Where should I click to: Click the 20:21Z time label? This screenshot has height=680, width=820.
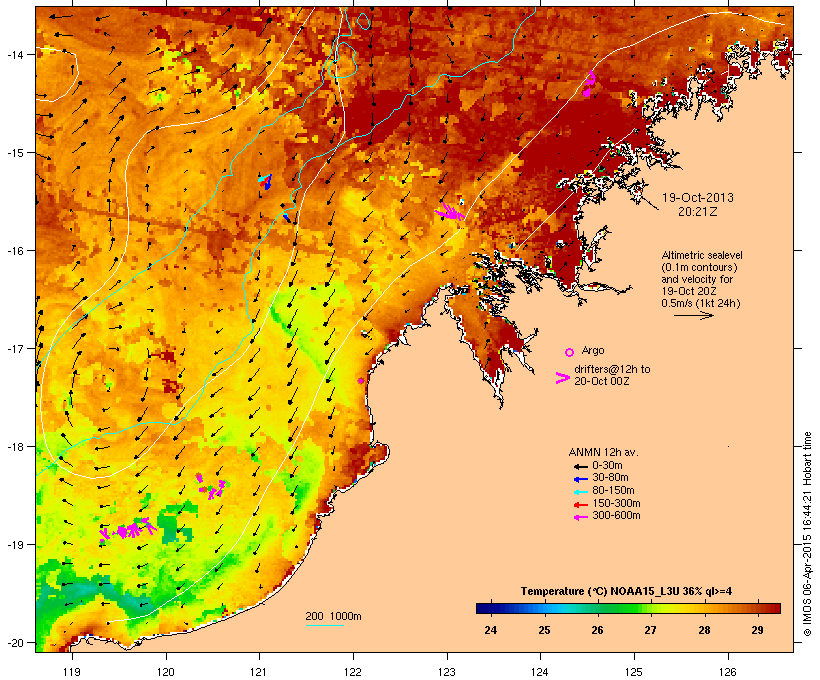coord(698,212)
